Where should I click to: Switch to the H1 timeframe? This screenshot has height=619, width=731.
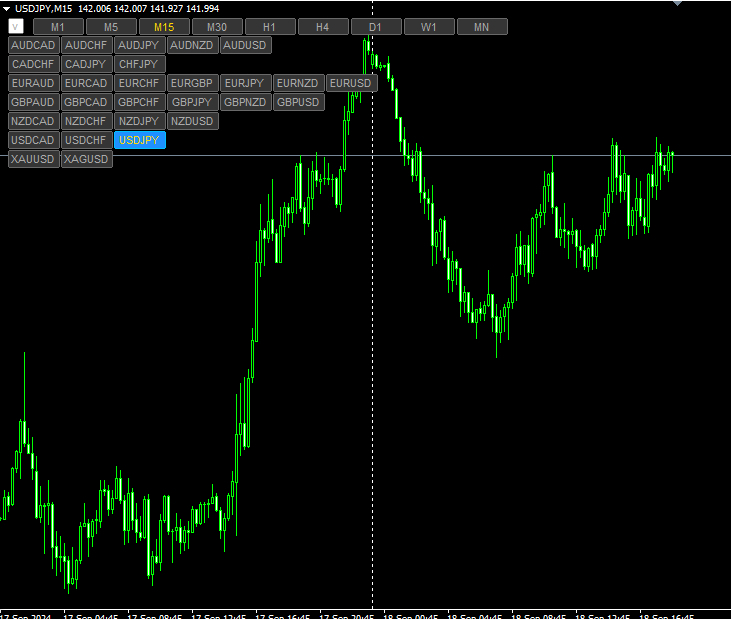point(270,27)
